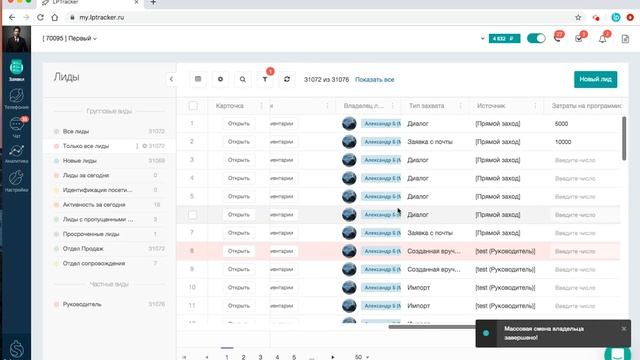Image resolution: width=640 pixels, height=360 pixels.
Task: Open the Чат sidebar section
Action: tap(16, 127)
